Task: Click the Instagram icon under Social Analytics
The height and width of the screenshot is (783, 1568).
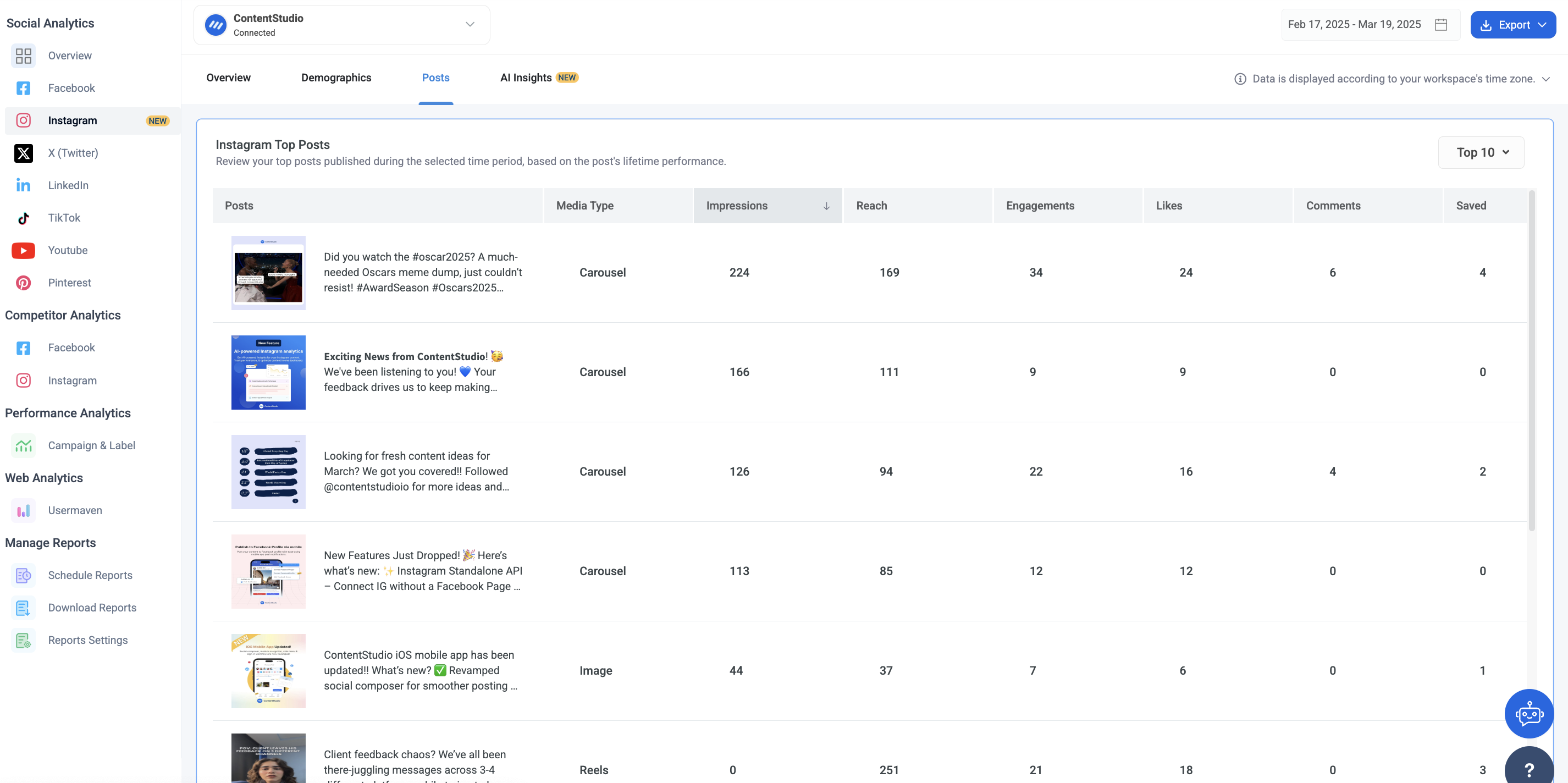Action: [x=23, y=120]
